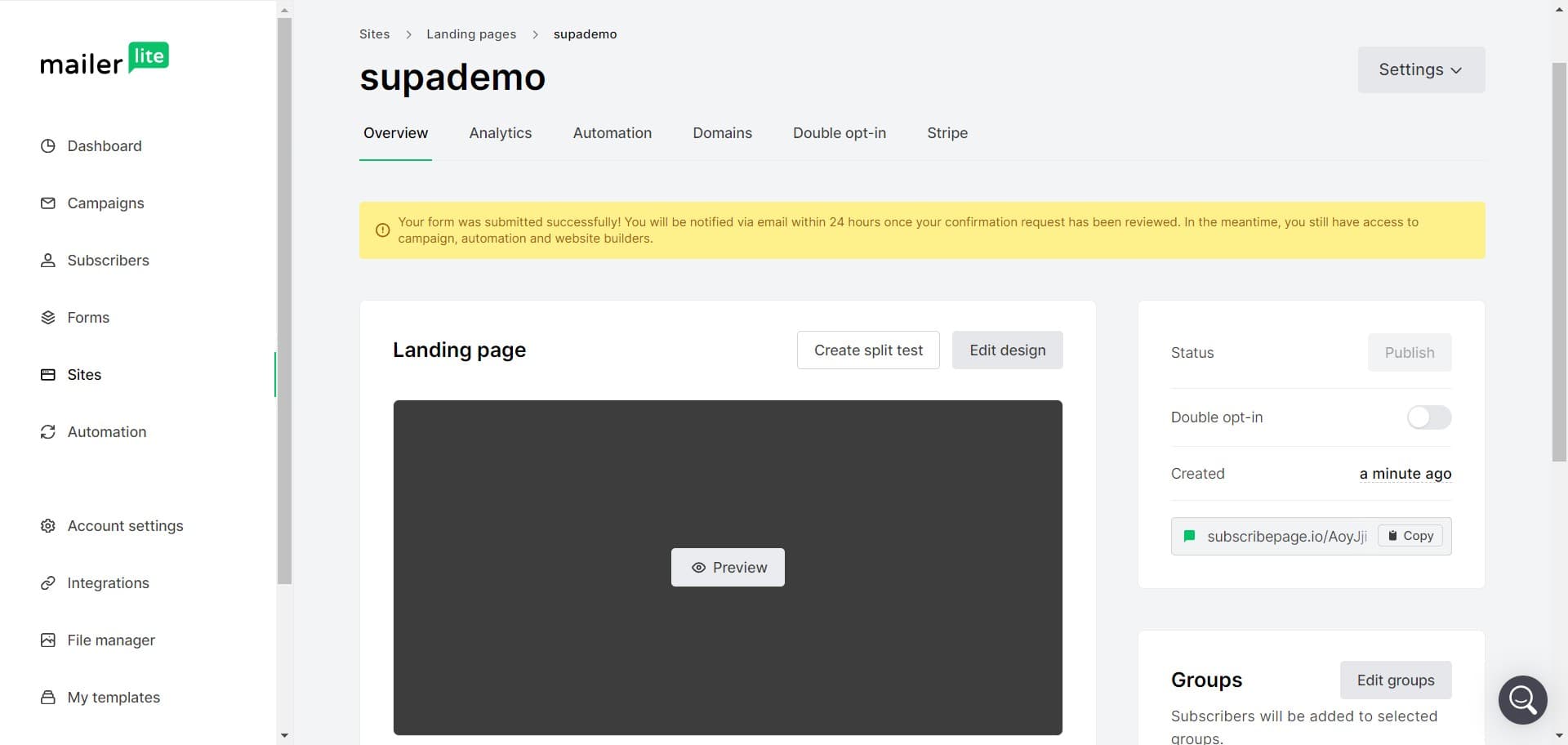Viewport: 1568px width, 745px height.
Task: Click the Subscribers person icon
Action: coord(48,261)
